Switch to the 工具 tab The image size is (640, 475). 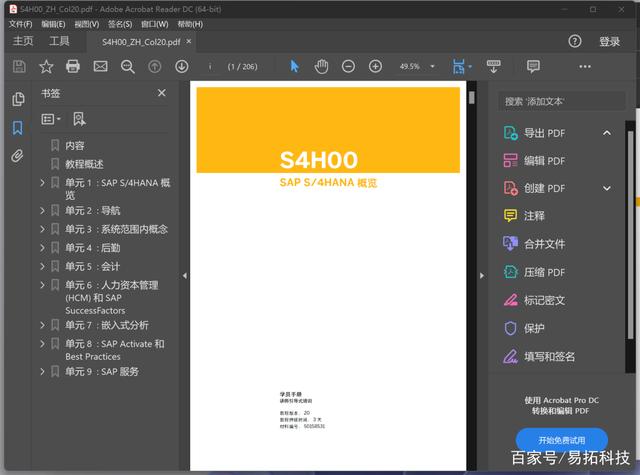tap(59, 41)
